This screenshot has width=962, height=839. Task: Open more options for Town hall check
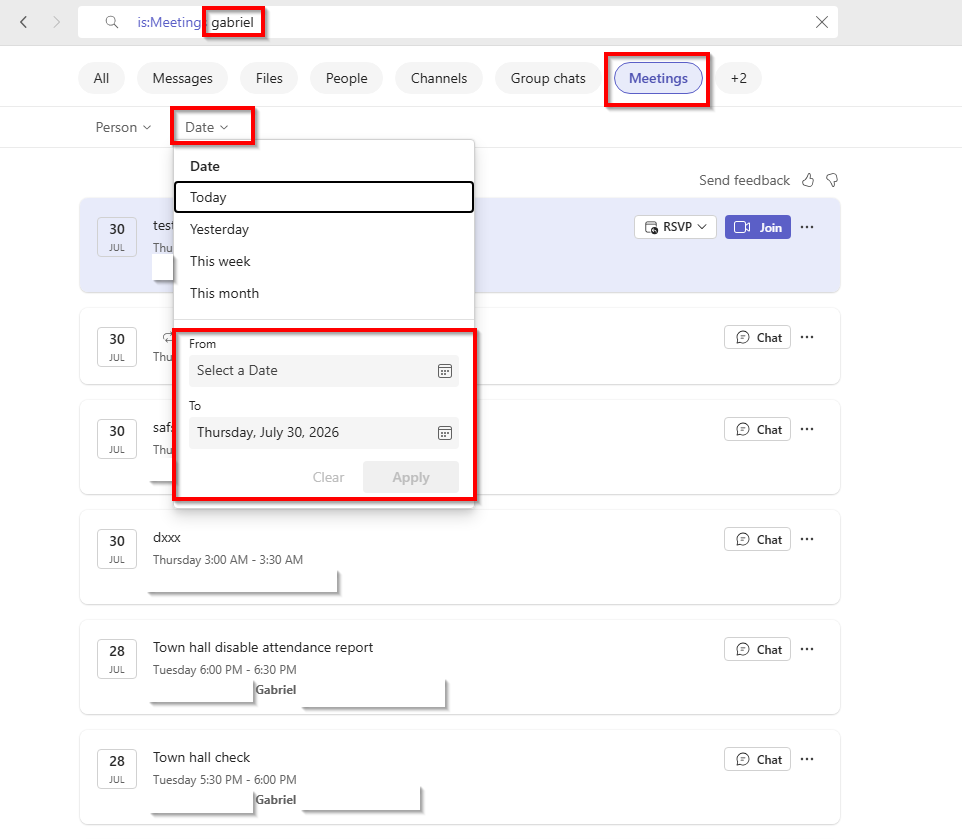coord(807,760)
